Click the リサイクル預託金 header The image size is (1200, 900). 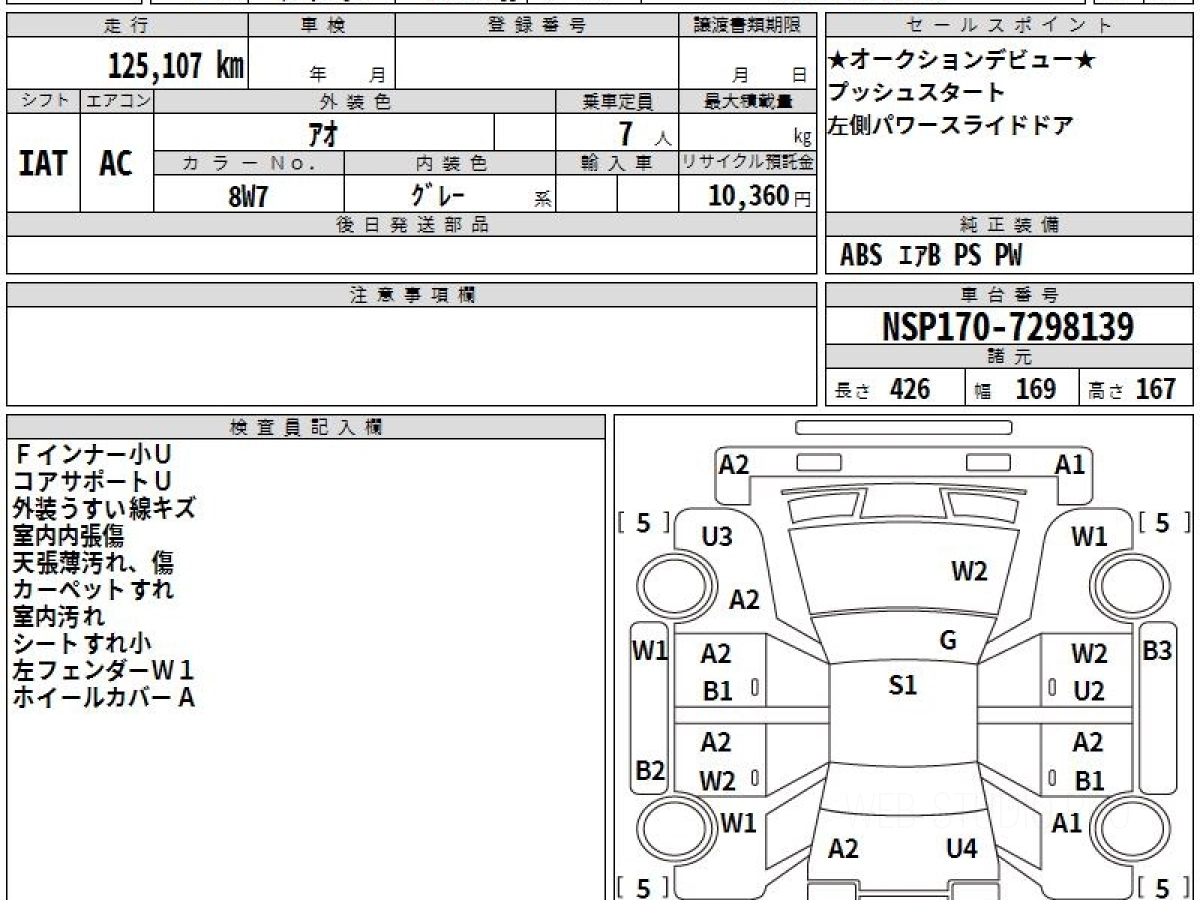click(748, 163)
